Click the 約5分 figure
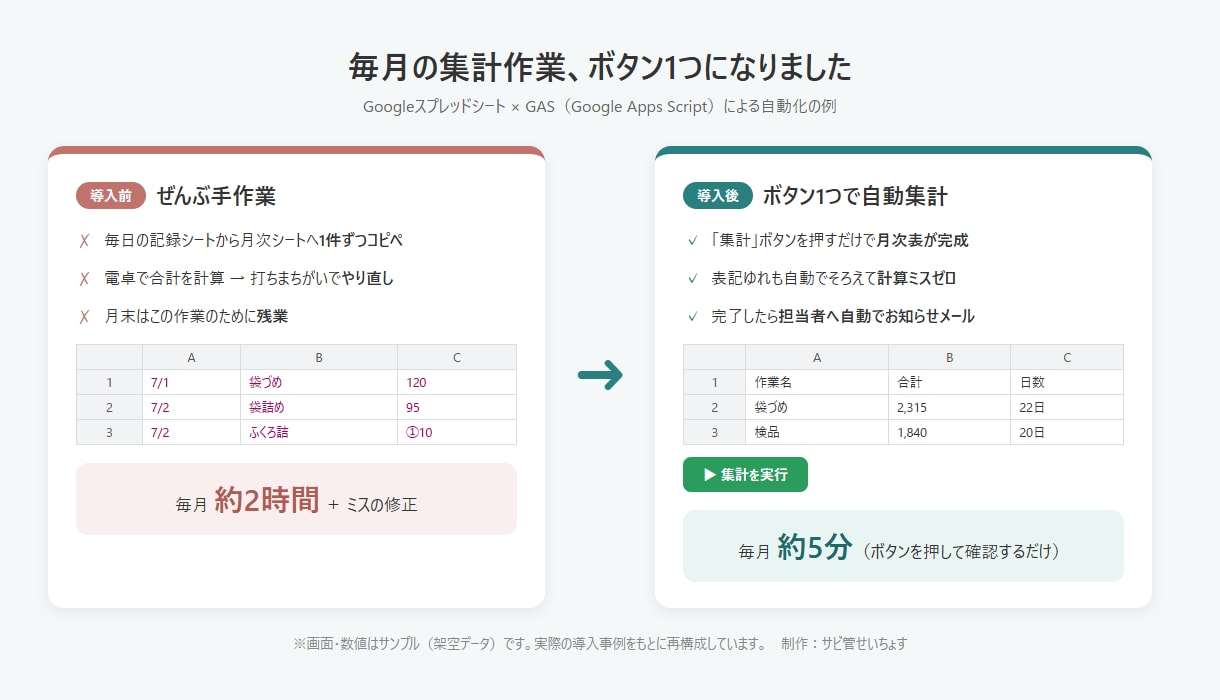This screenshot has width=1220, height=700. 815,547
